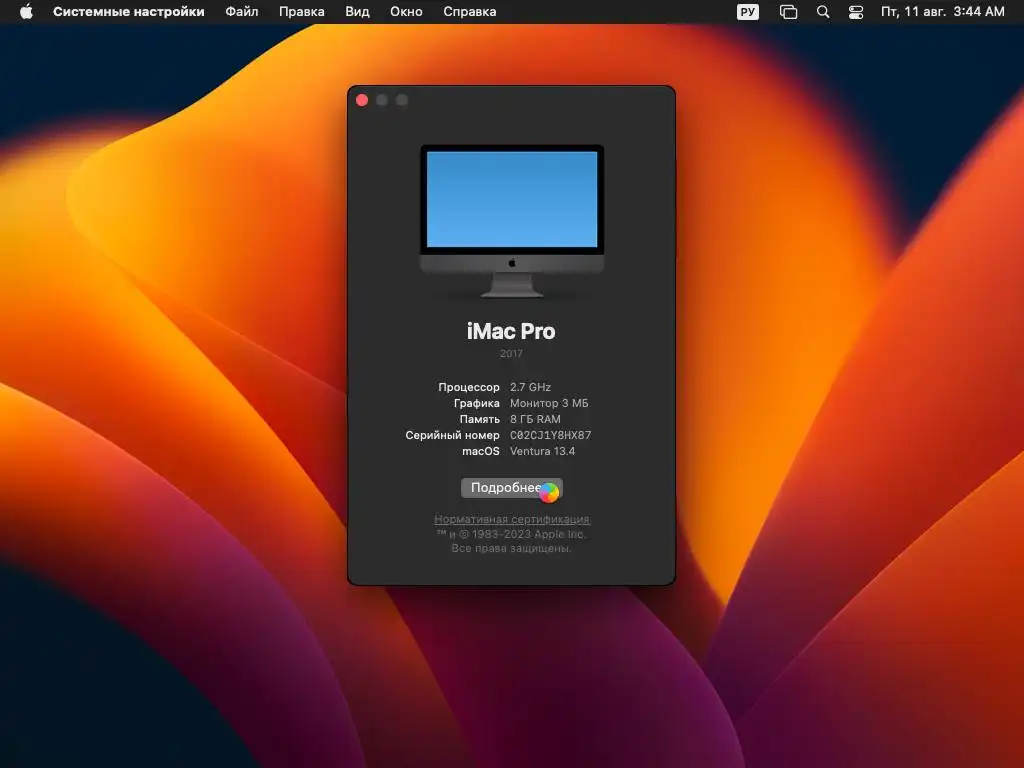Click the memory value 8 ГБ RAM
This screenshot has width=1024, height=768.
click(x=536, y=419)
